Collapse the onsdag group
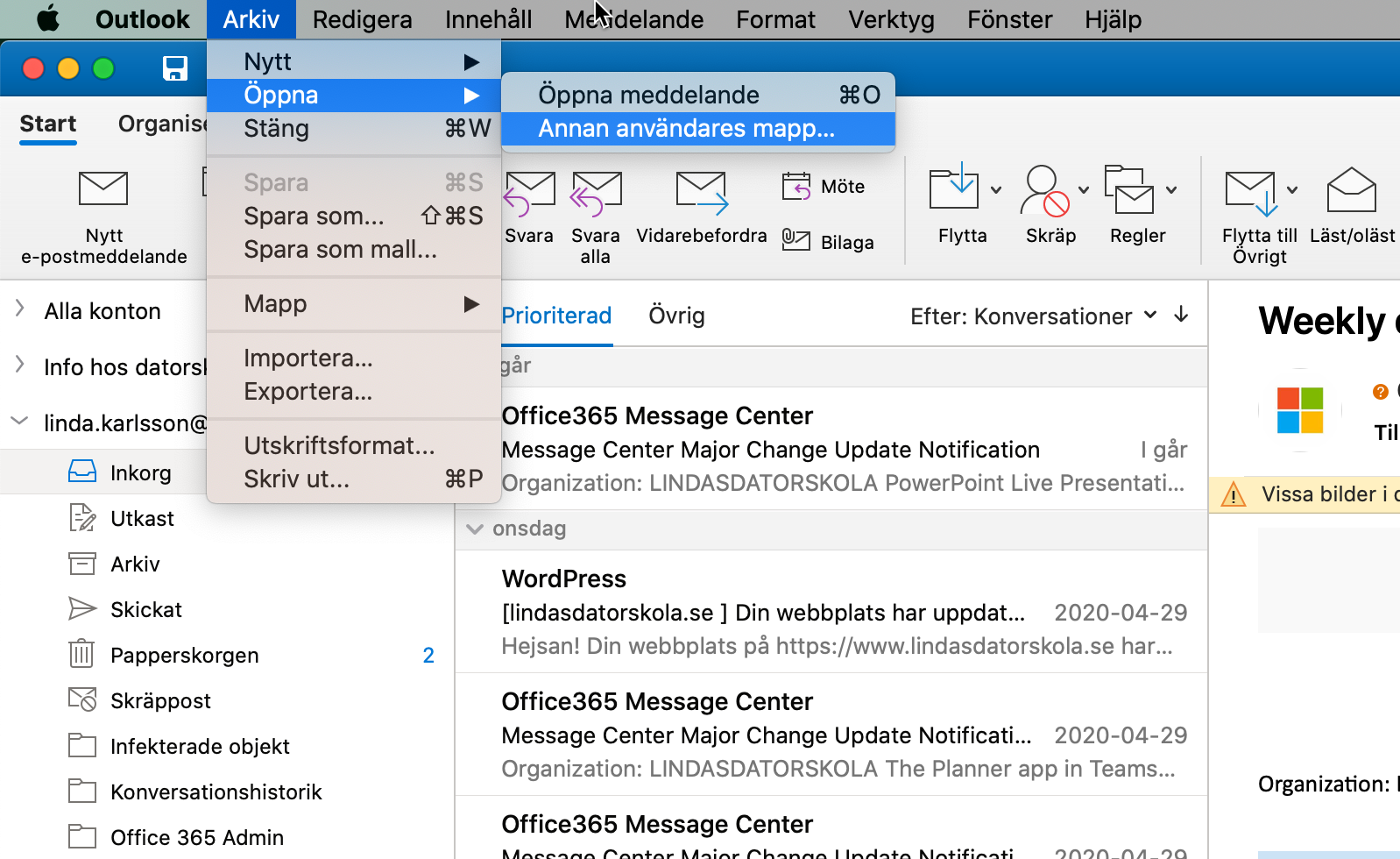This screenshot has height=859, width=1400. [x=475, y=529]
